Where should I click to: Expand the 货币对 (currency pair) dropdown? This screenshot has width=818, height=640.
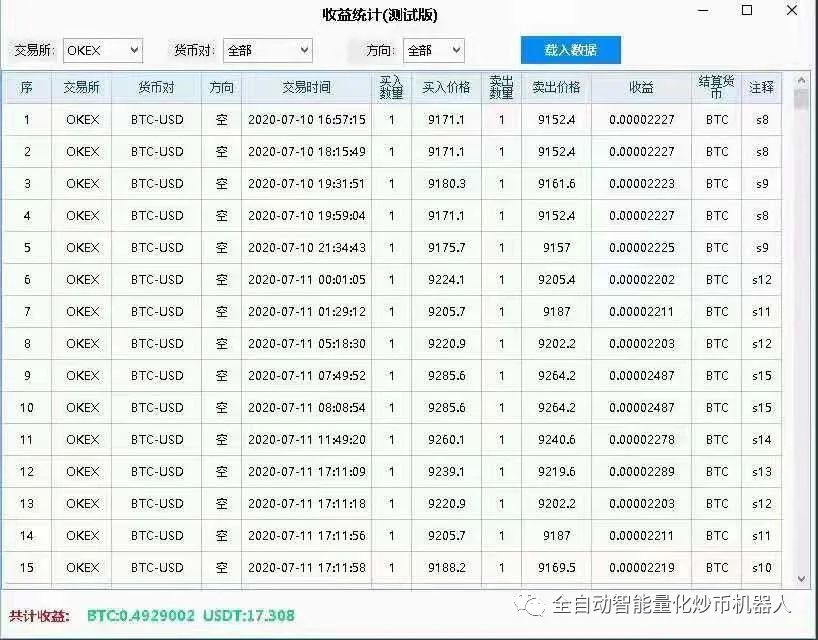coord(267,50)
